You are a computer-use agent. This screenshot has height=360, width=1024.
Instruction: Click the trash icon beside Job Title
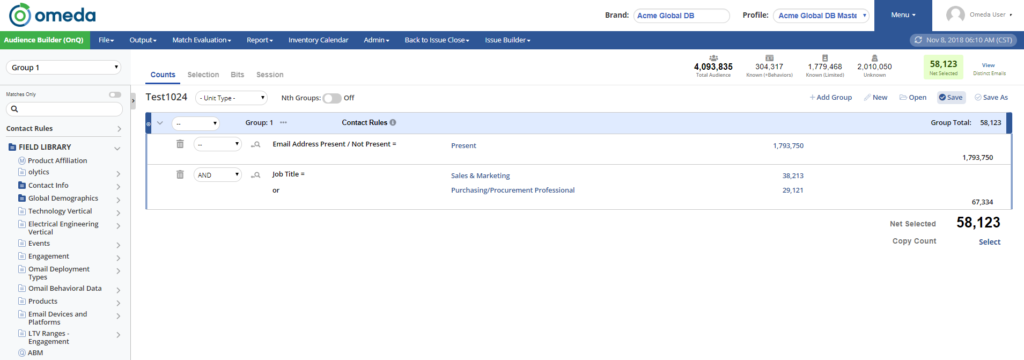coord(180,174)
